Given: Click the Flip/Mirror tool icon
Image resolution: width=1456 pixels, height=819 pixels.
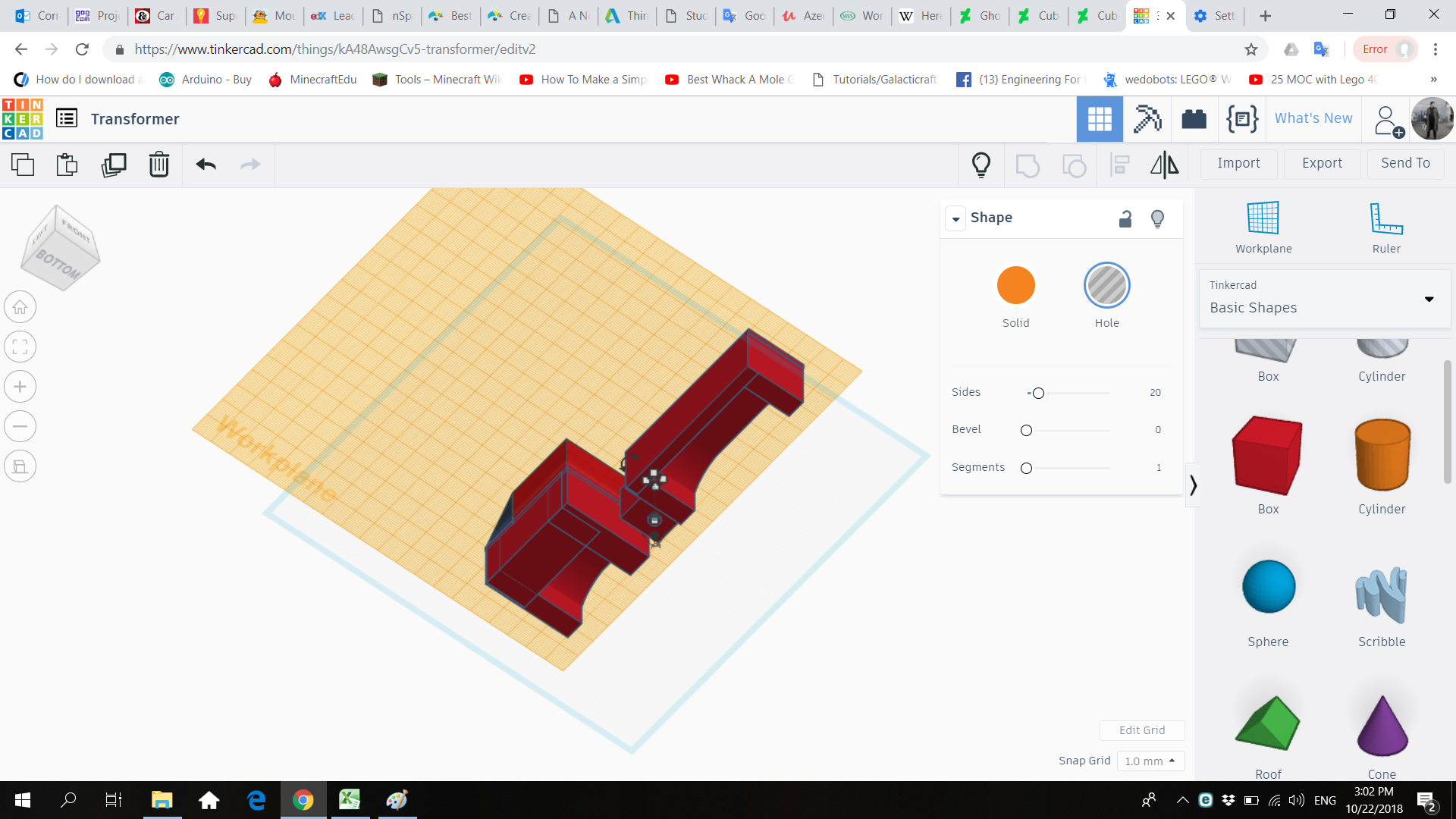Looking at the screenshot, I should [1164, 165].
